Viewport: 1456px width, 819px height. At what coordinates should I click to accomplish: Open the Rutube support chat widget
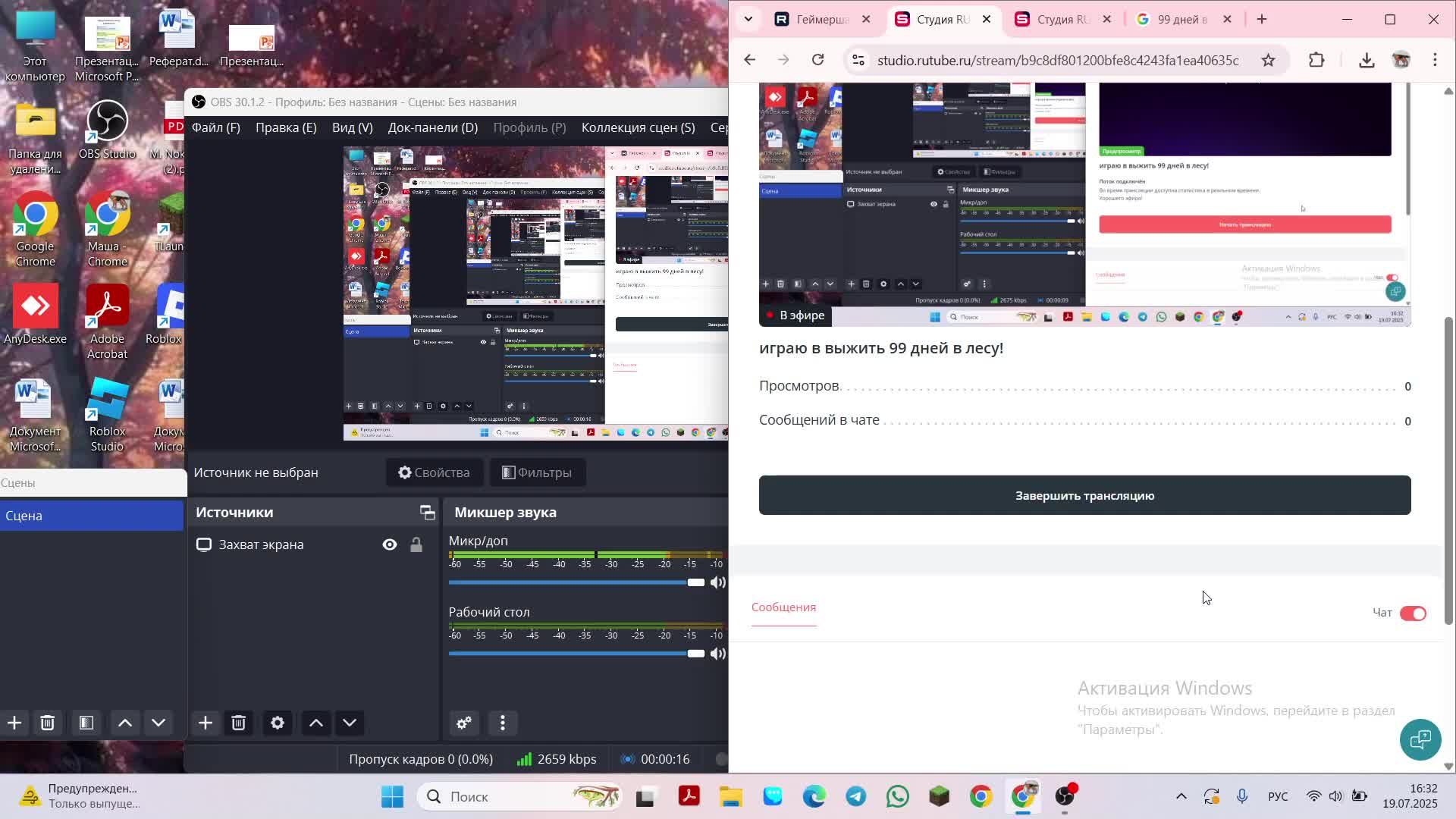tap(1420, 739)
